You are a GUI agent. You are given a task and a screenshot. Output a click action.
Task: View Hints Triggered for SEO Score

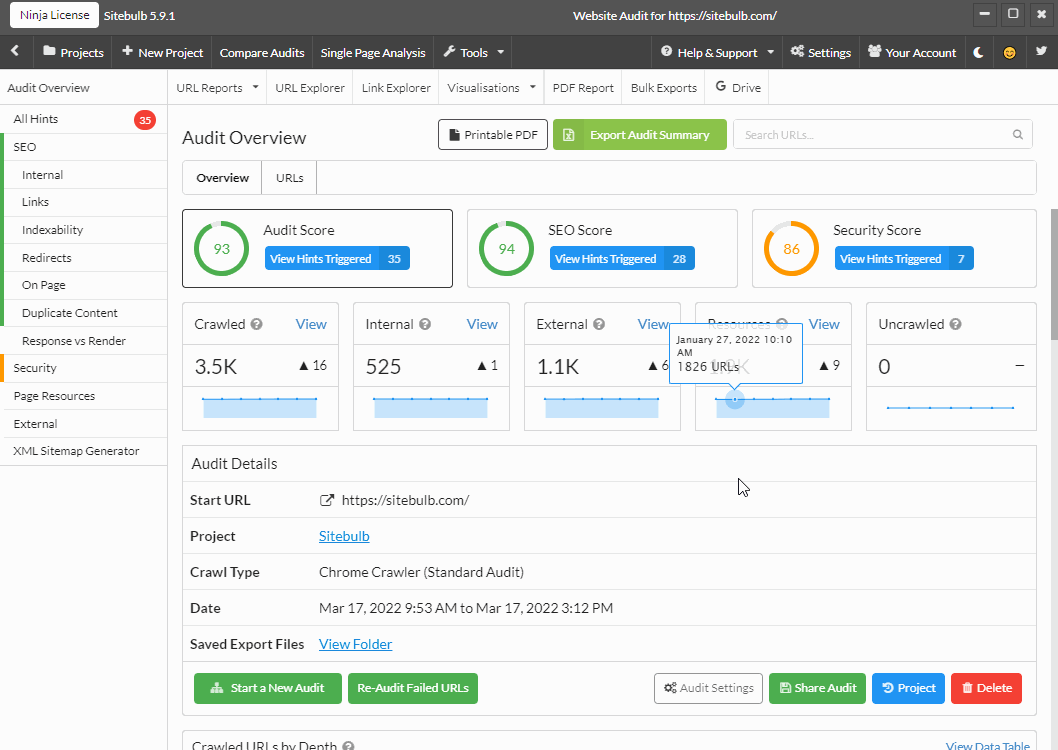(622, 258)
